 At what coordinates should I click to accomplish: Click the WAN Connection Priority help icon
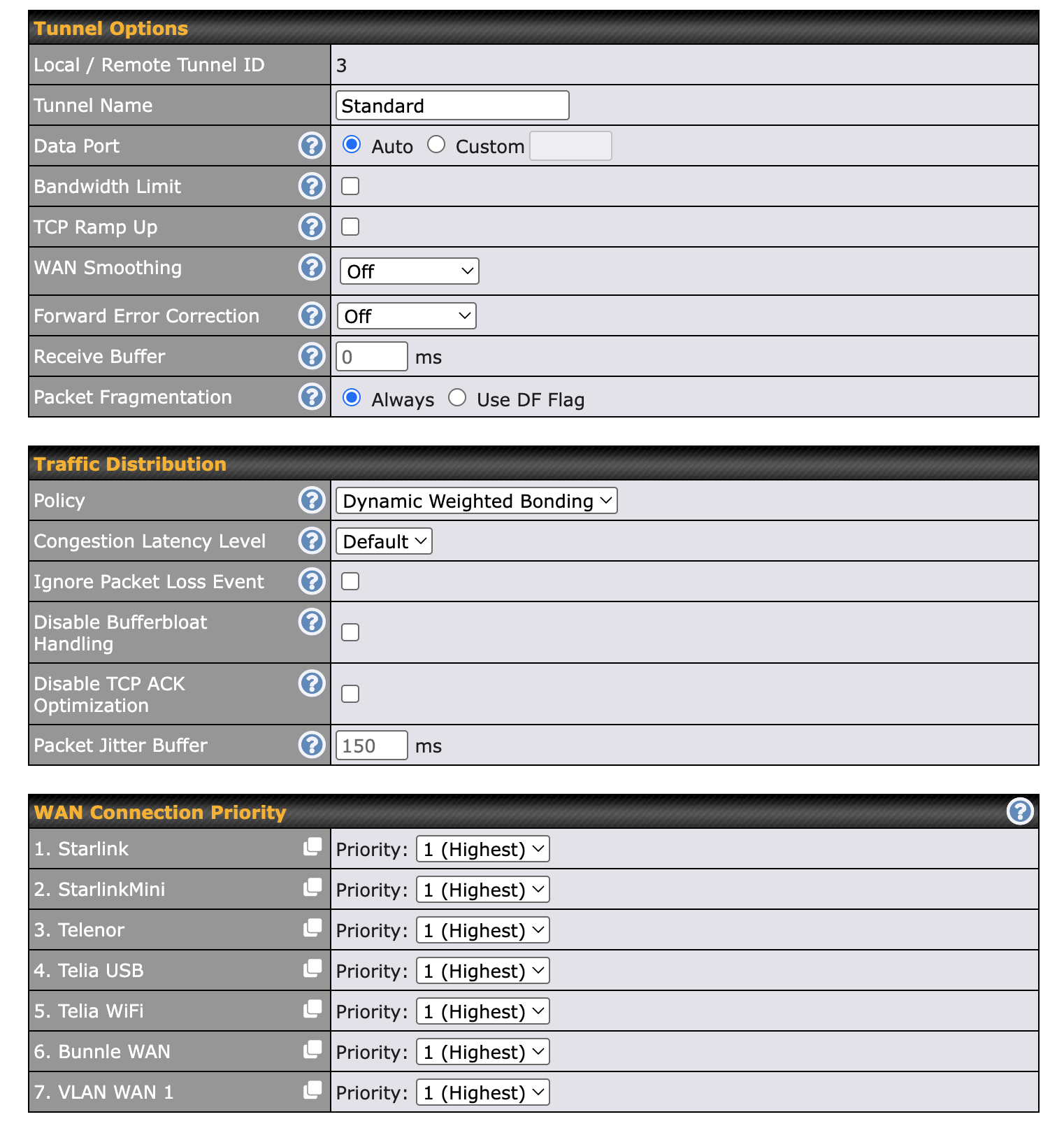point(1020,811)
